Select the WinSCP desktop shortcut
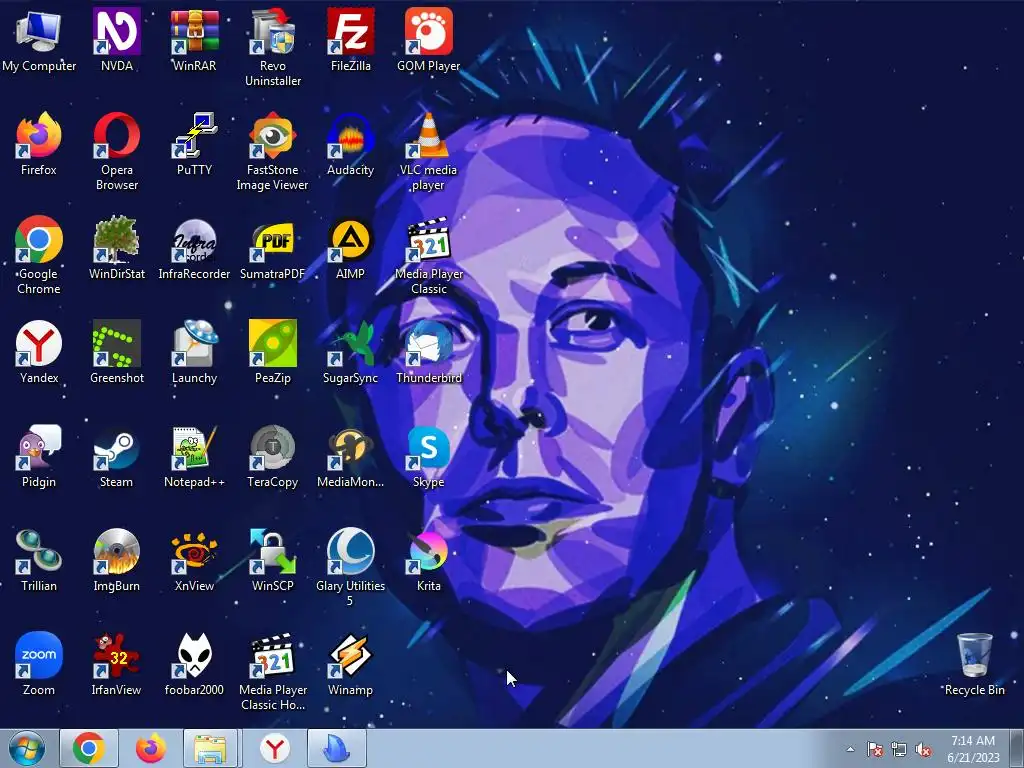1024x768 pixels. click(273, 560)
